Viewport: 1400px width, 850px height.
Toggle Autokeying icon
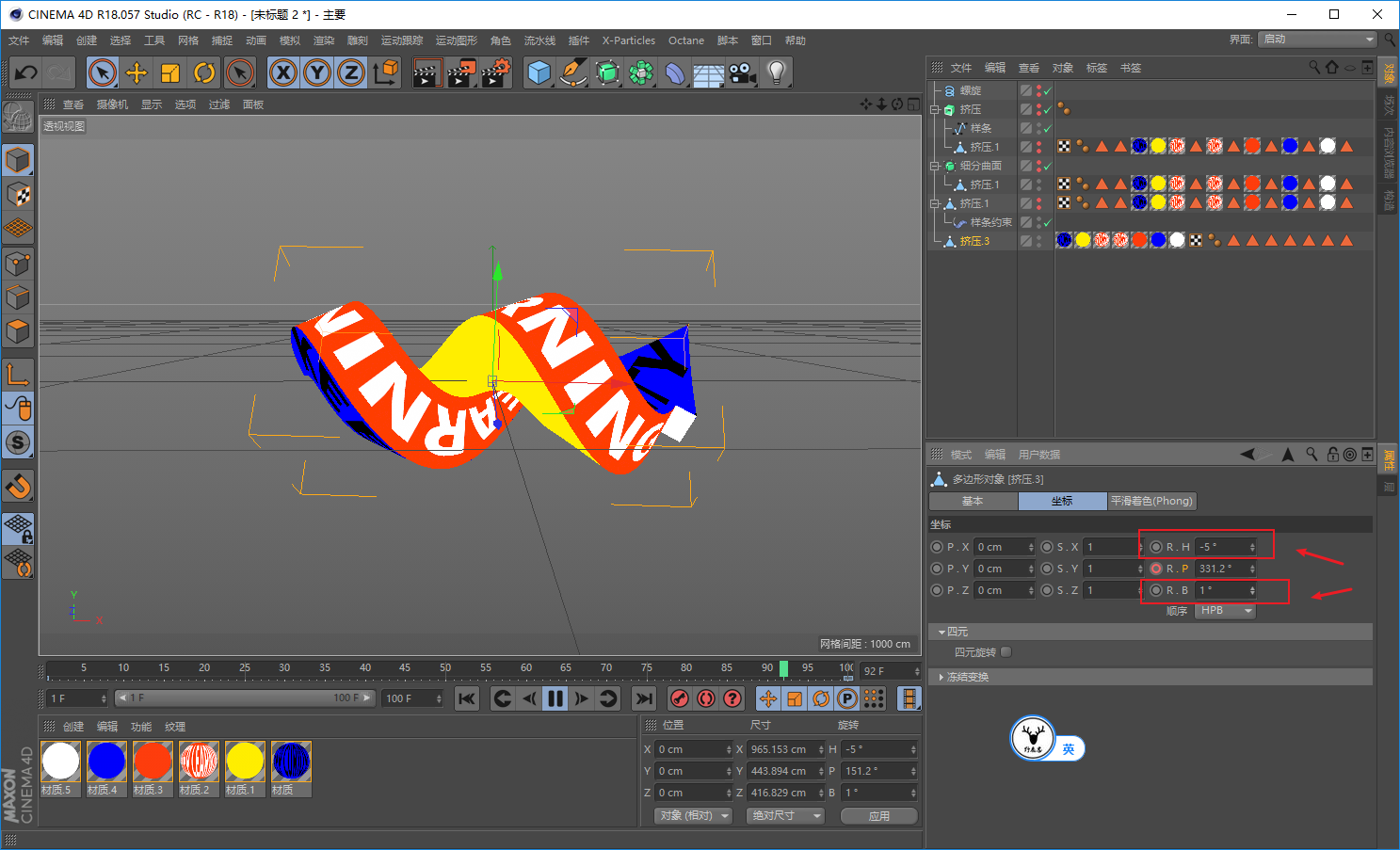(x=706, y=698)
